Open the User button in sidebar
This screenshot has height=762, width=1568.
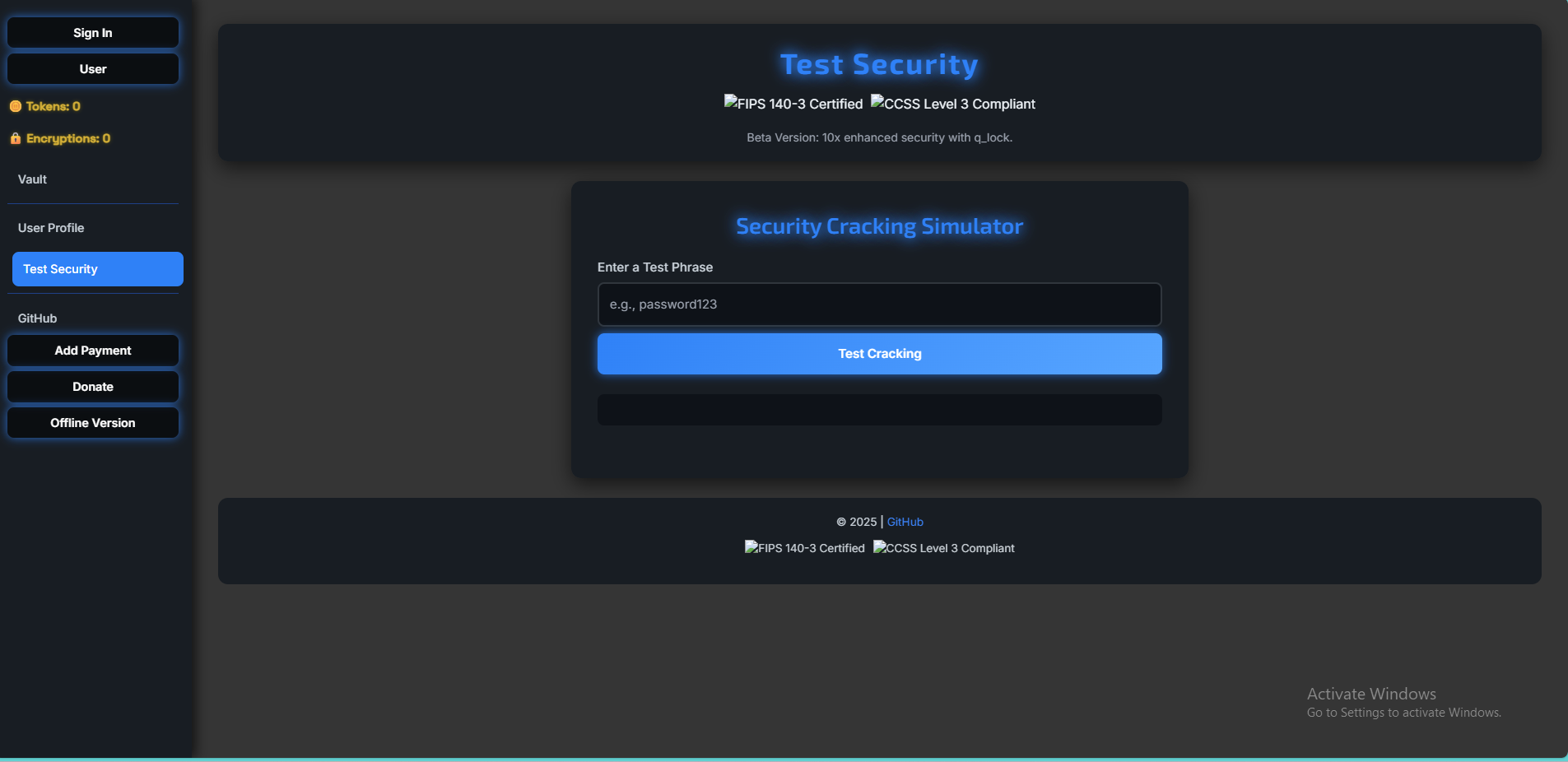pyautogui.click(x=93, y=69)
